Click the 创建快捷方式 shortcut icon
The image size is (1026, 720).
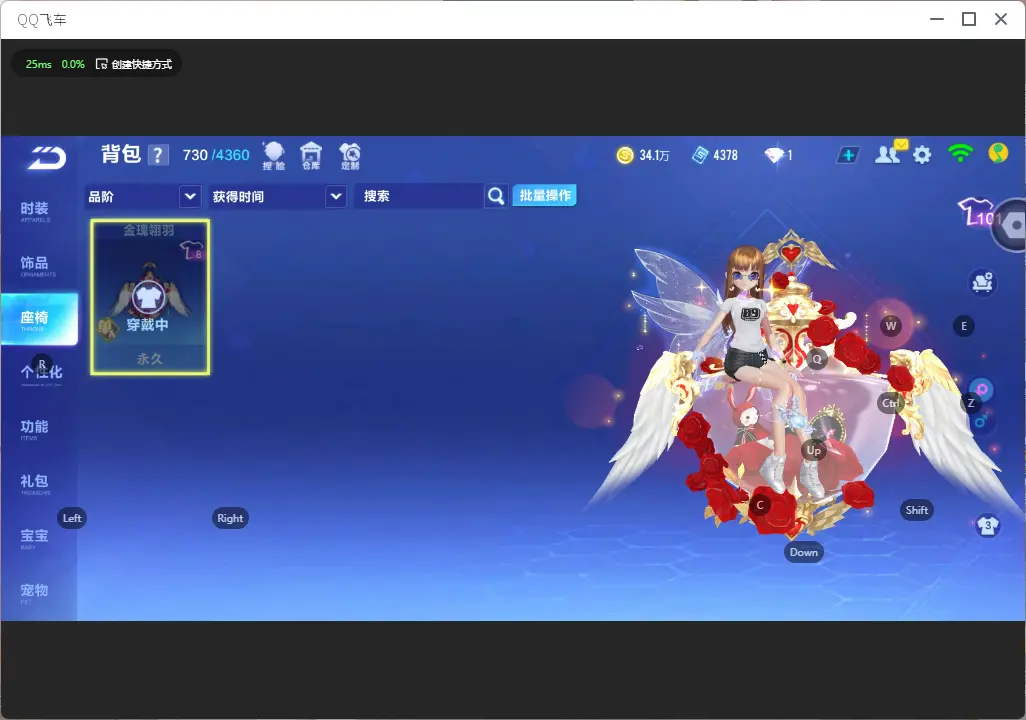click(101, 64)
